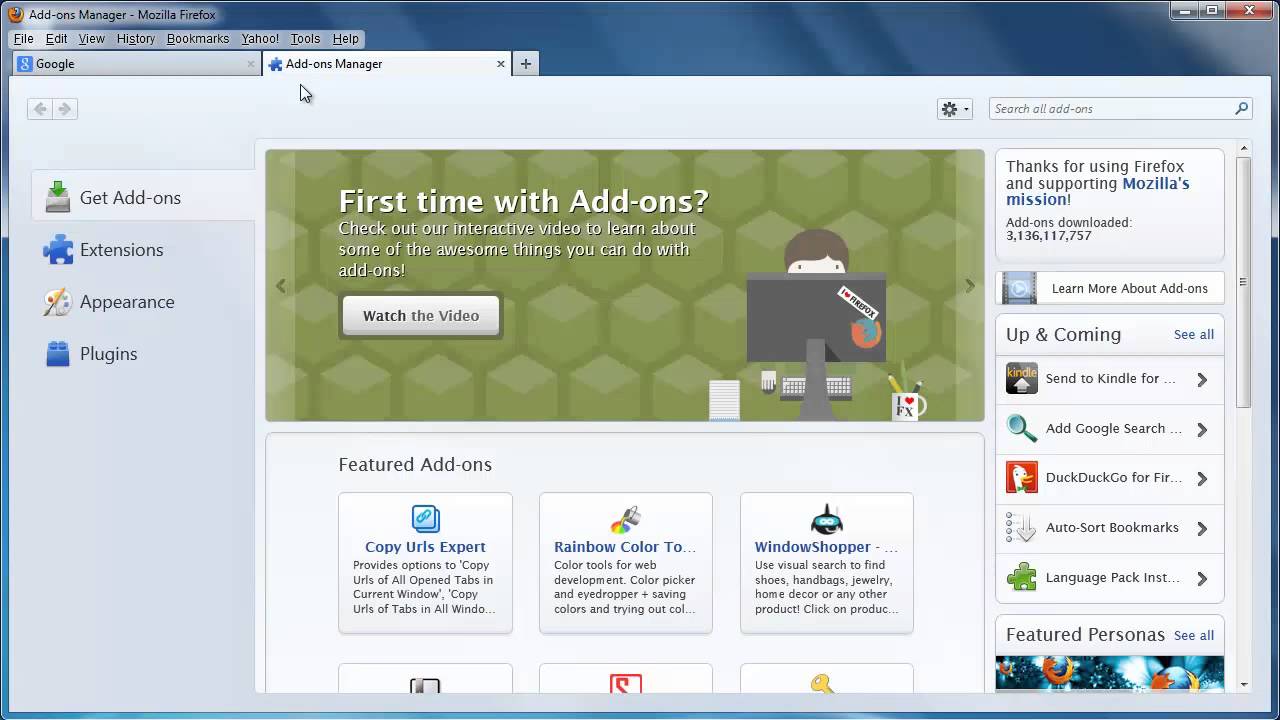Click the Firefox logo in title bar

pyautogui.click(x=16, y=14)
